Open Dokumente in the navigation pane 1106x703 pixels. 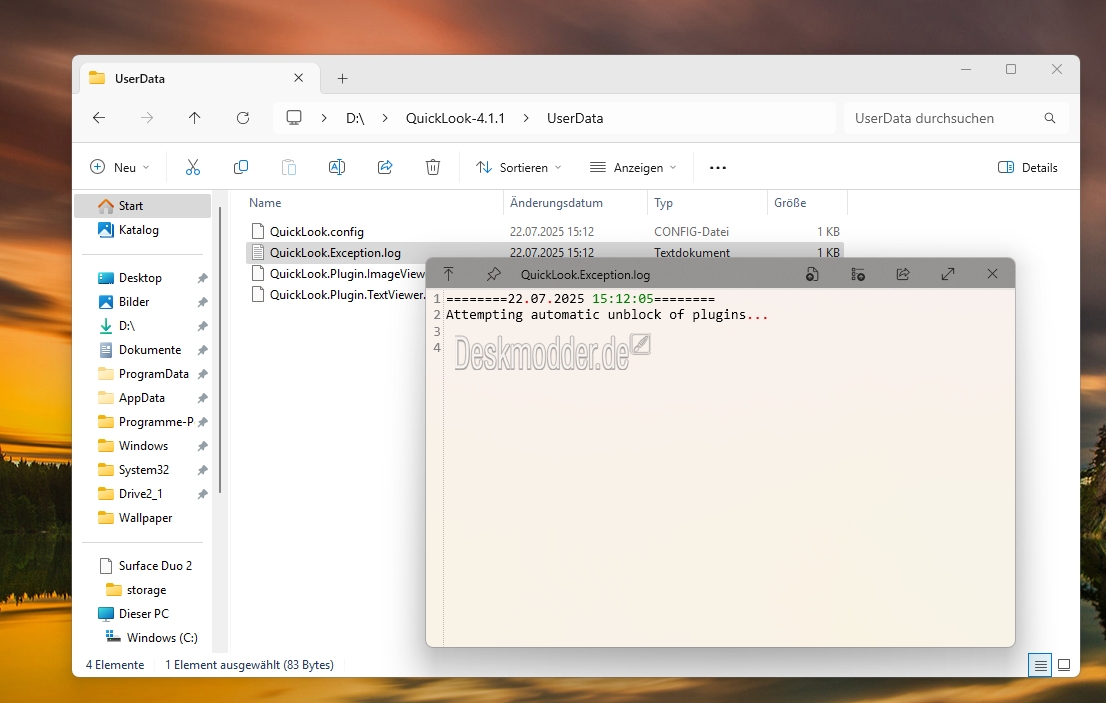coord(150,350)
